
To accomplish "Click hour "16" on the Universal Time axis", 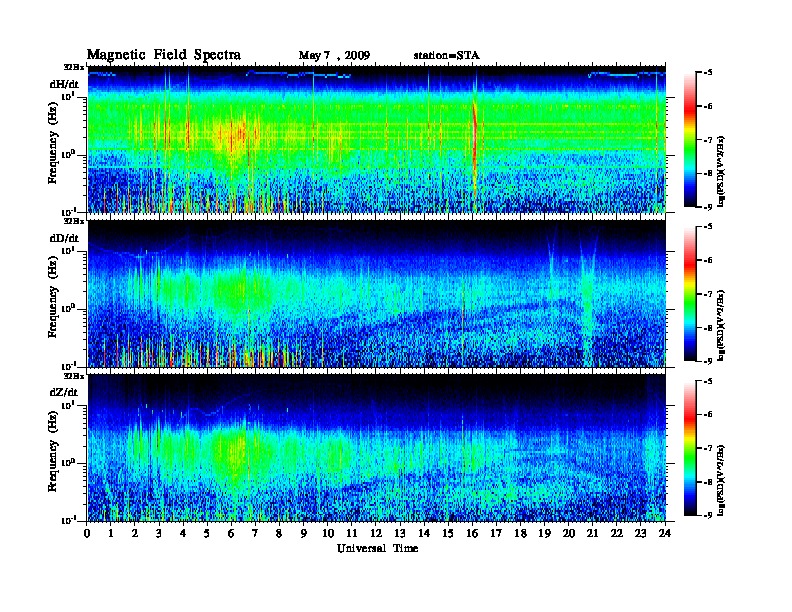I will [472, 533].
